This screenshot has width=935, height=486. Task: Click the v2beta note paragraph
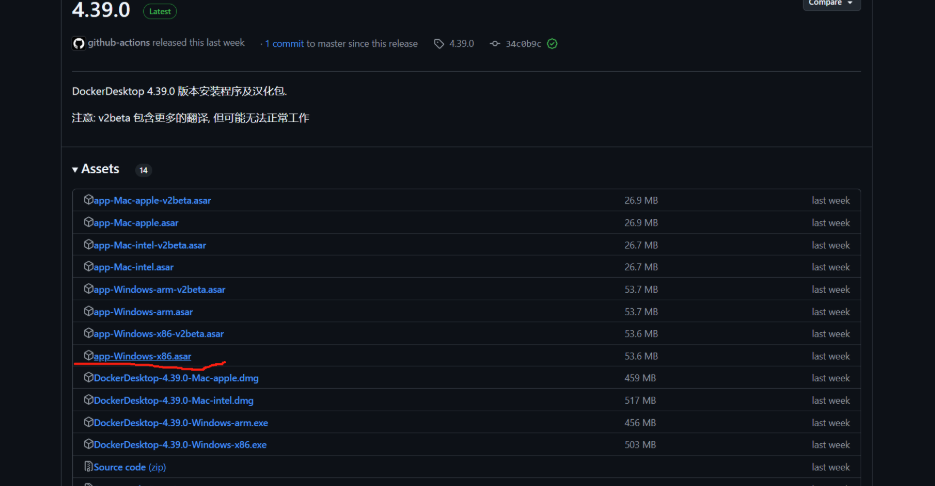pos(190,117)
